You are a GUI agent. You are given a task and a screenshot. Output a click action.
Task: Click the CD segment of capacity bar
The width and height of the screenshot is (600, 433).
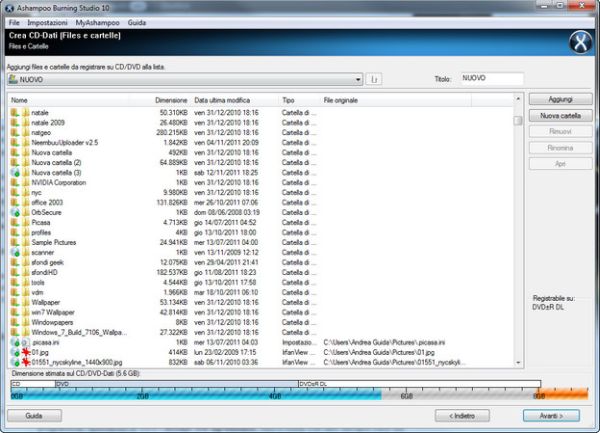(33, 384)
